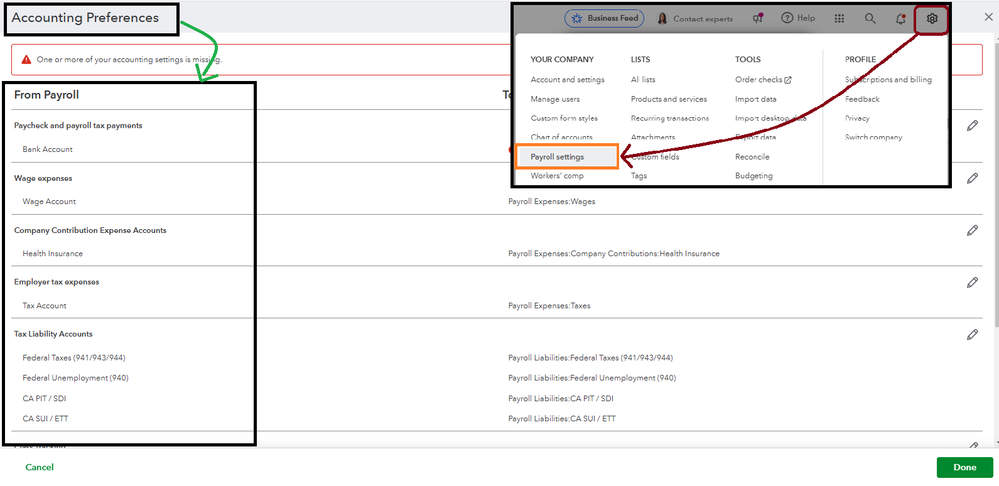
Task: Click the Cancel link
Action: coord(40,467)
